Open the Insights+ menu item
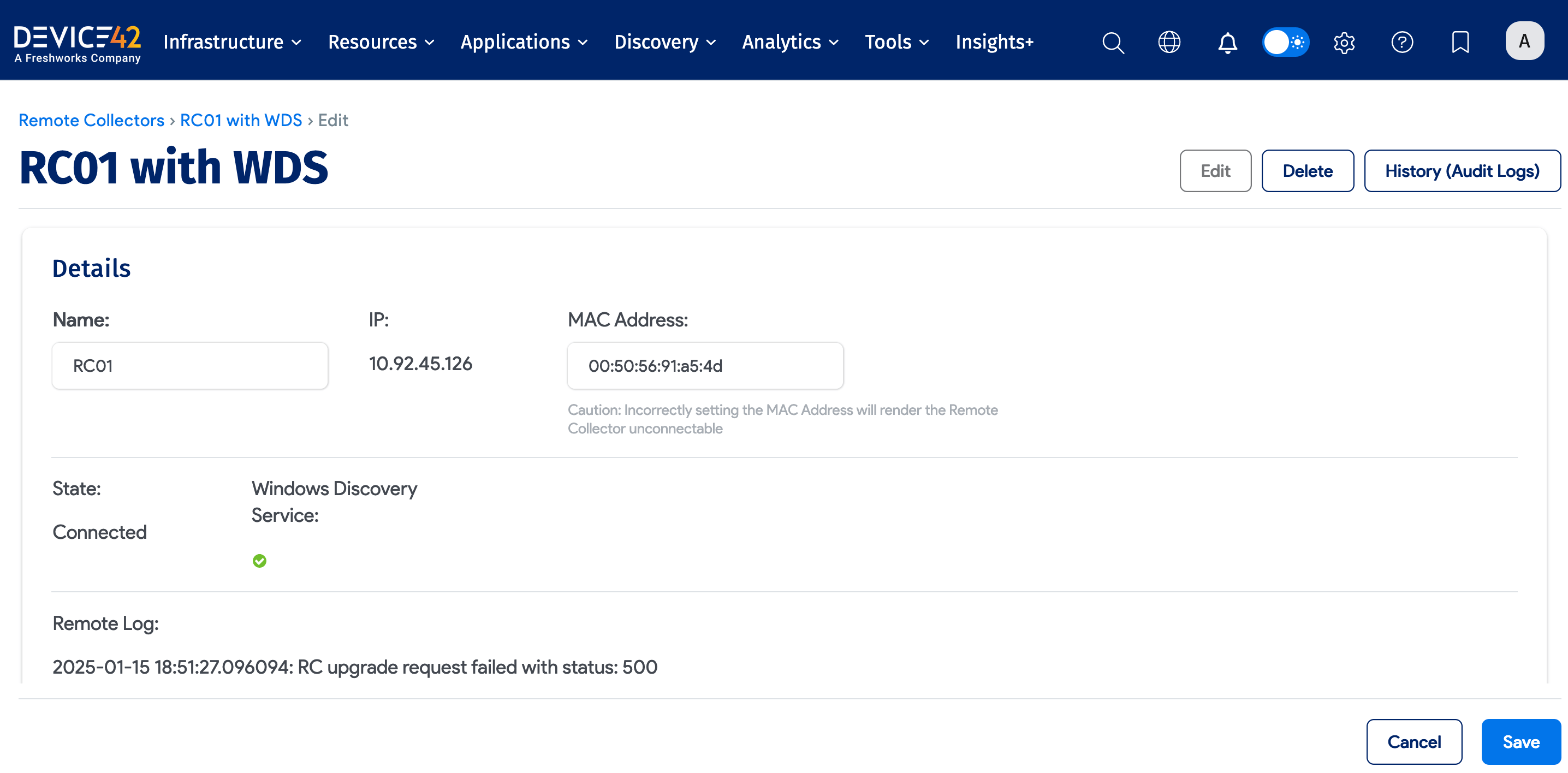The height and width of the screenshot is (773, 1568). [995, 42]
